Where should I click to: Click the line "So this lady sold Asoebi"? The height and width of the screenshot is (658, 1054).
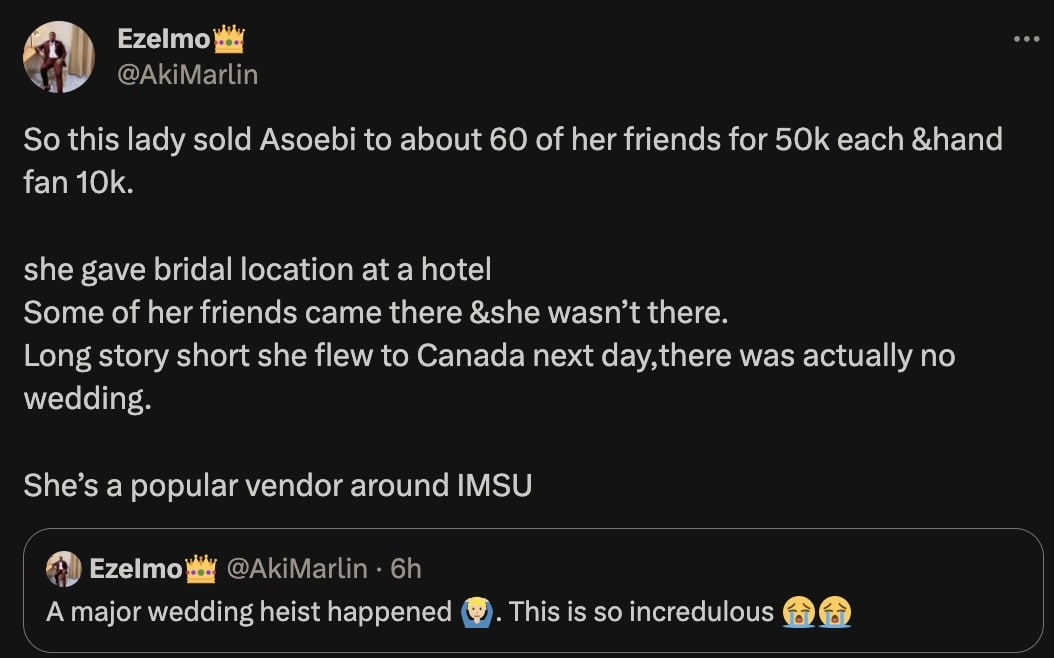tap(512, 139)
